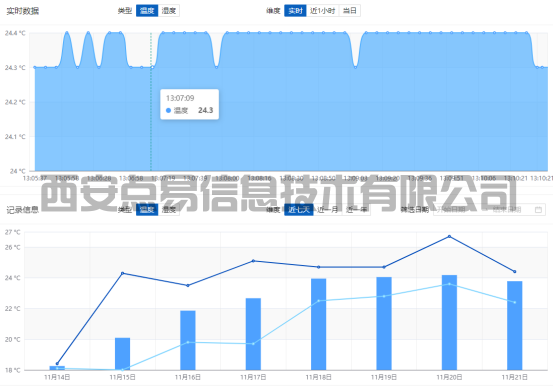The image size is (553, 388).
Task: Choose 近一月 range in records
Action: coord(328,210)
